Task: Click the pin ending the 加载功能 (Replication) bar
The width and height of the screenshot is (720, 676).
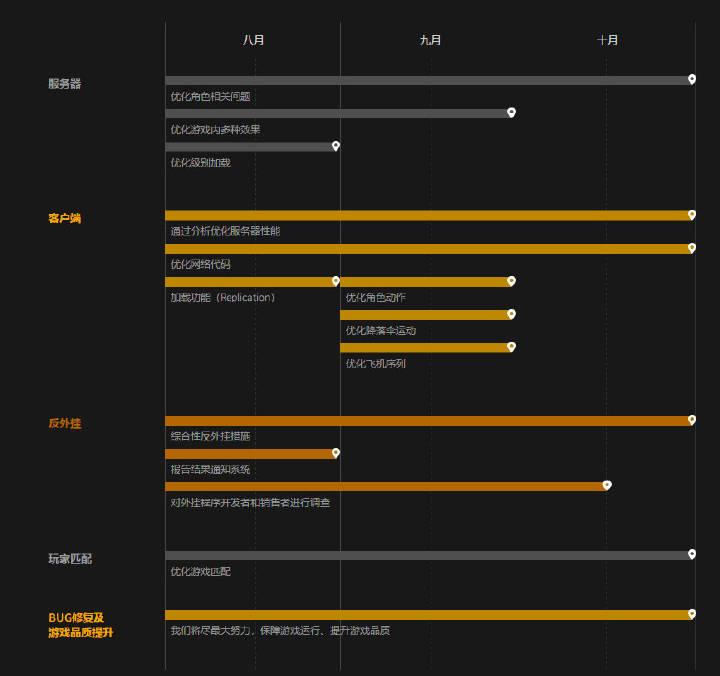Action: click(336, 281)
